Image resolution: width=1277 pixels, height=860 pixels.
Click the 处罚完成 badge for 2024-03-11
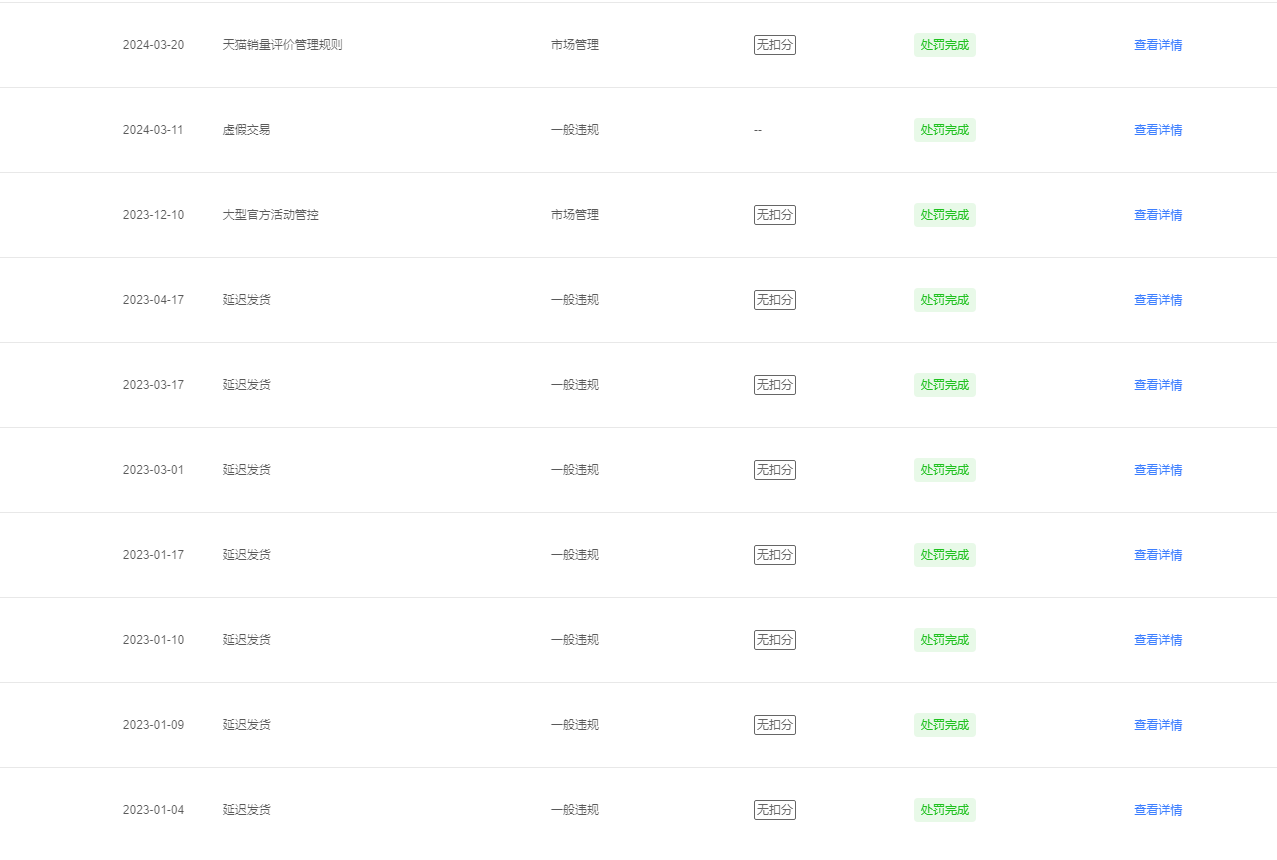point(945,130)
